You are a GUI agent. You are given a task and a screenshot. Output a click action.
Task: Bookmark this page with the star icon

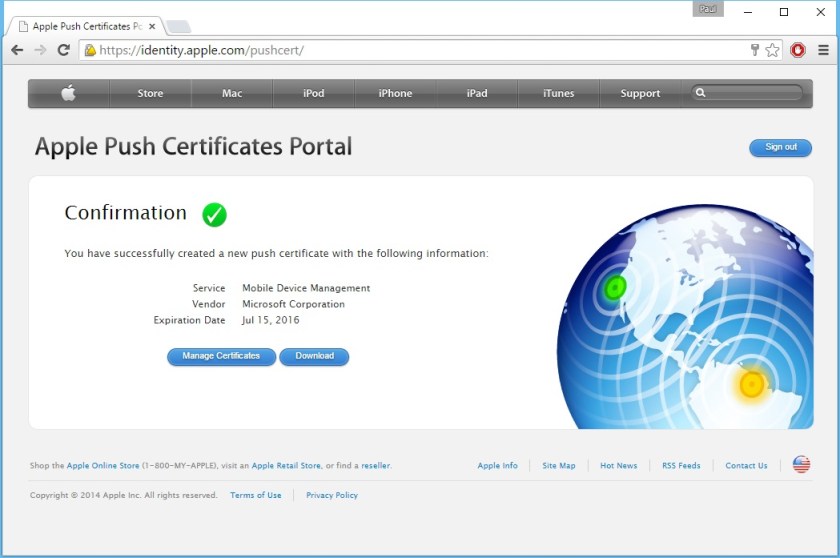click(772, 50)
